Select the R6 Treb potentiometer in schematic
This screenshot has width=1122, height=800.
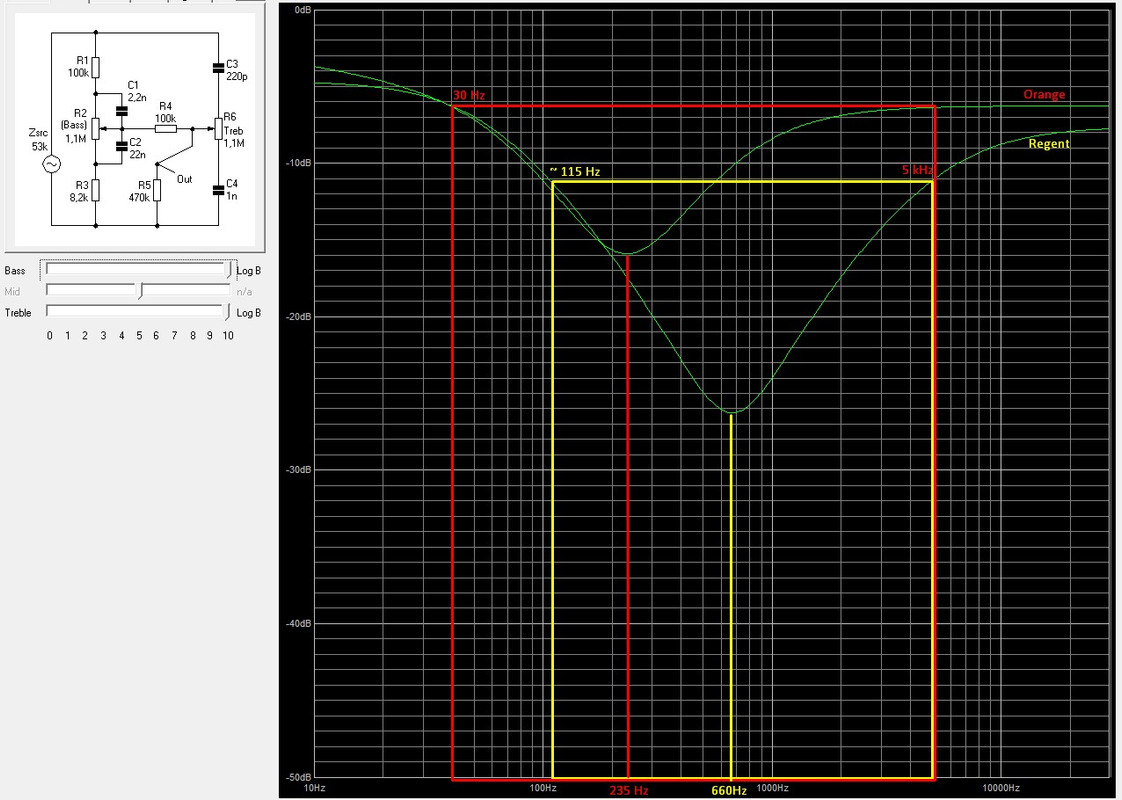tap(218, 129)
